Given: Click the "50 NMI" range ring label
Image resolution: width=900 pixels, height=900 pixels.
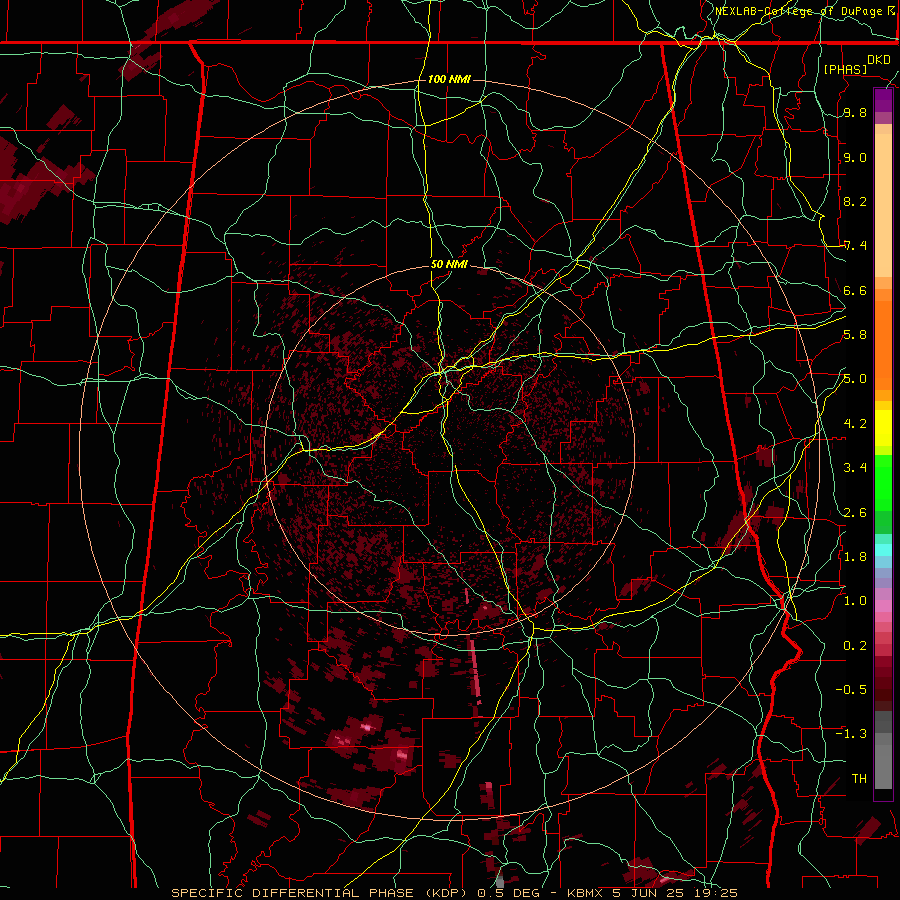Looking at the screenshot, I should tap(449, 264).
